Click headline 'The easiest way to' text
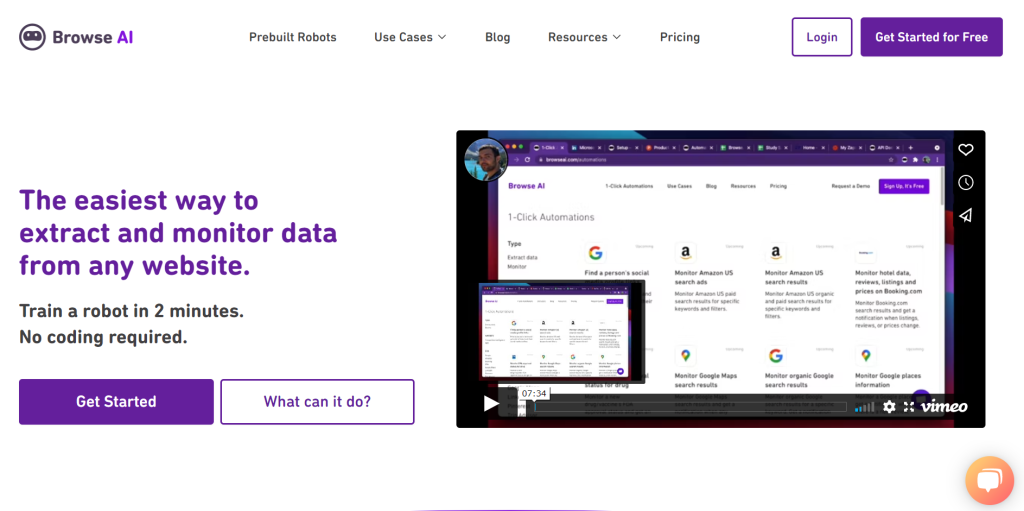 click(138, 200)
